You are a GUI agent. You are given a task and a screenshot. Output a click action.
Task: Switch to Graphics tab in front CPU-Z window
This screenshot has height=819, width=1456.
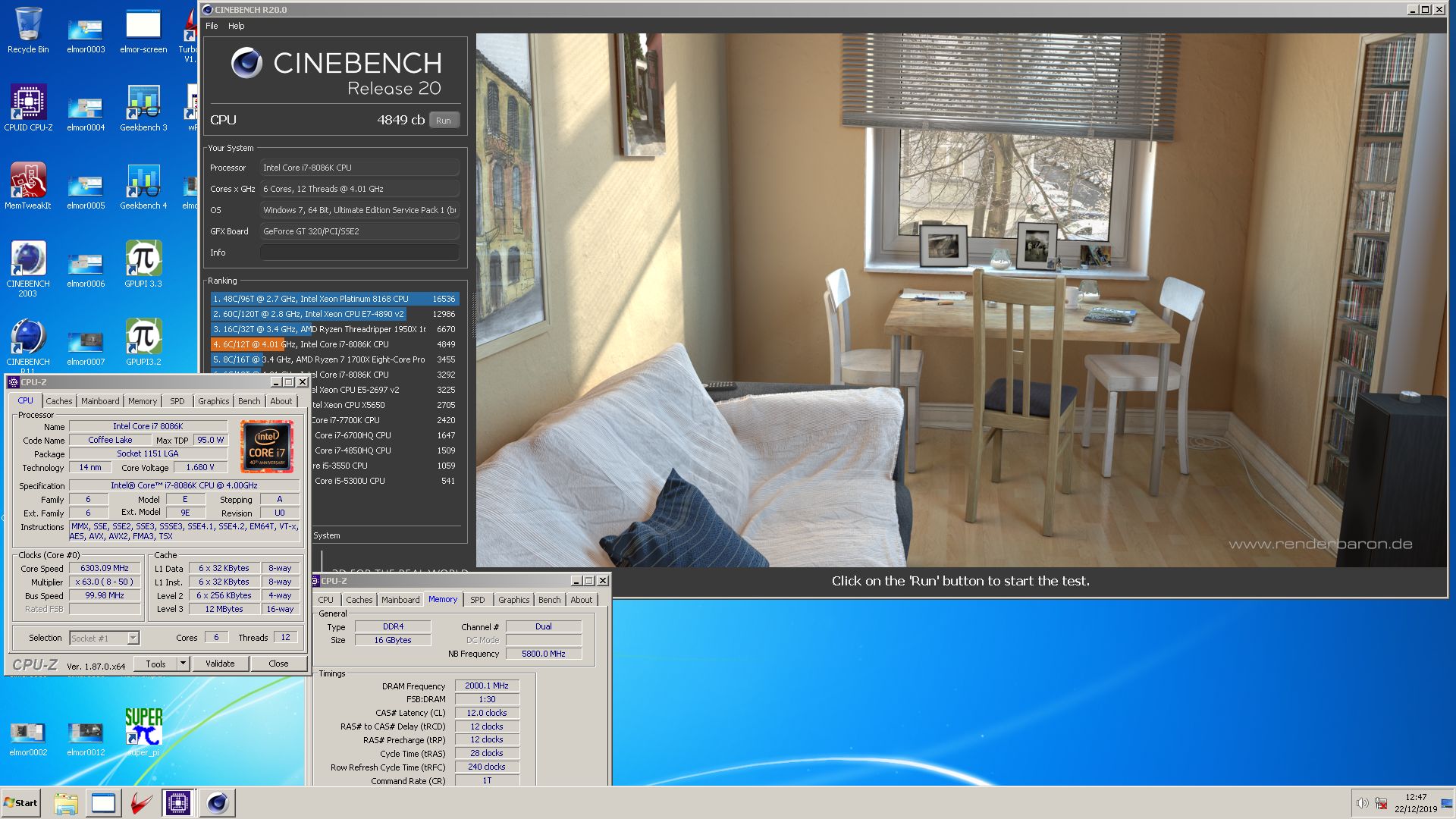coord(213,401)
